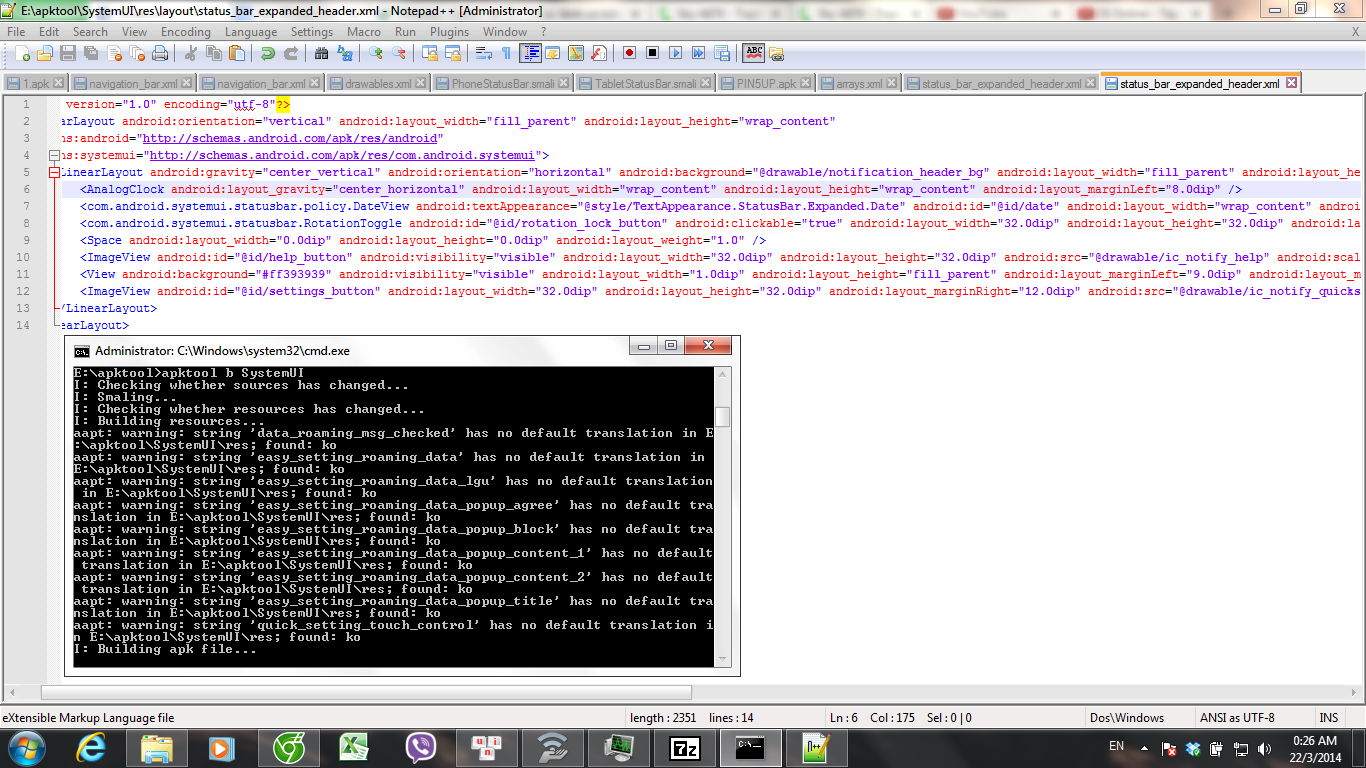
Task: Save the current file using toolbar Save
Action: [68, 53]
